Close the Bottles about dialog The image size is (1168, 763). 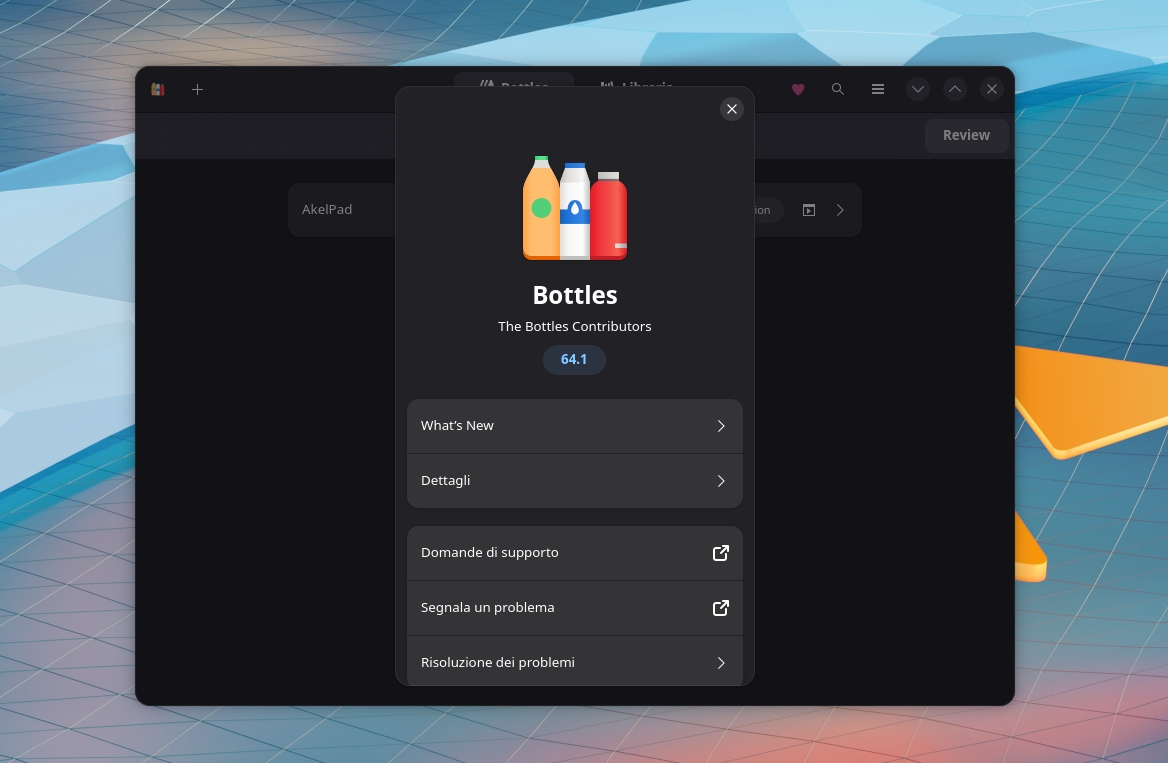click(731, 110)
